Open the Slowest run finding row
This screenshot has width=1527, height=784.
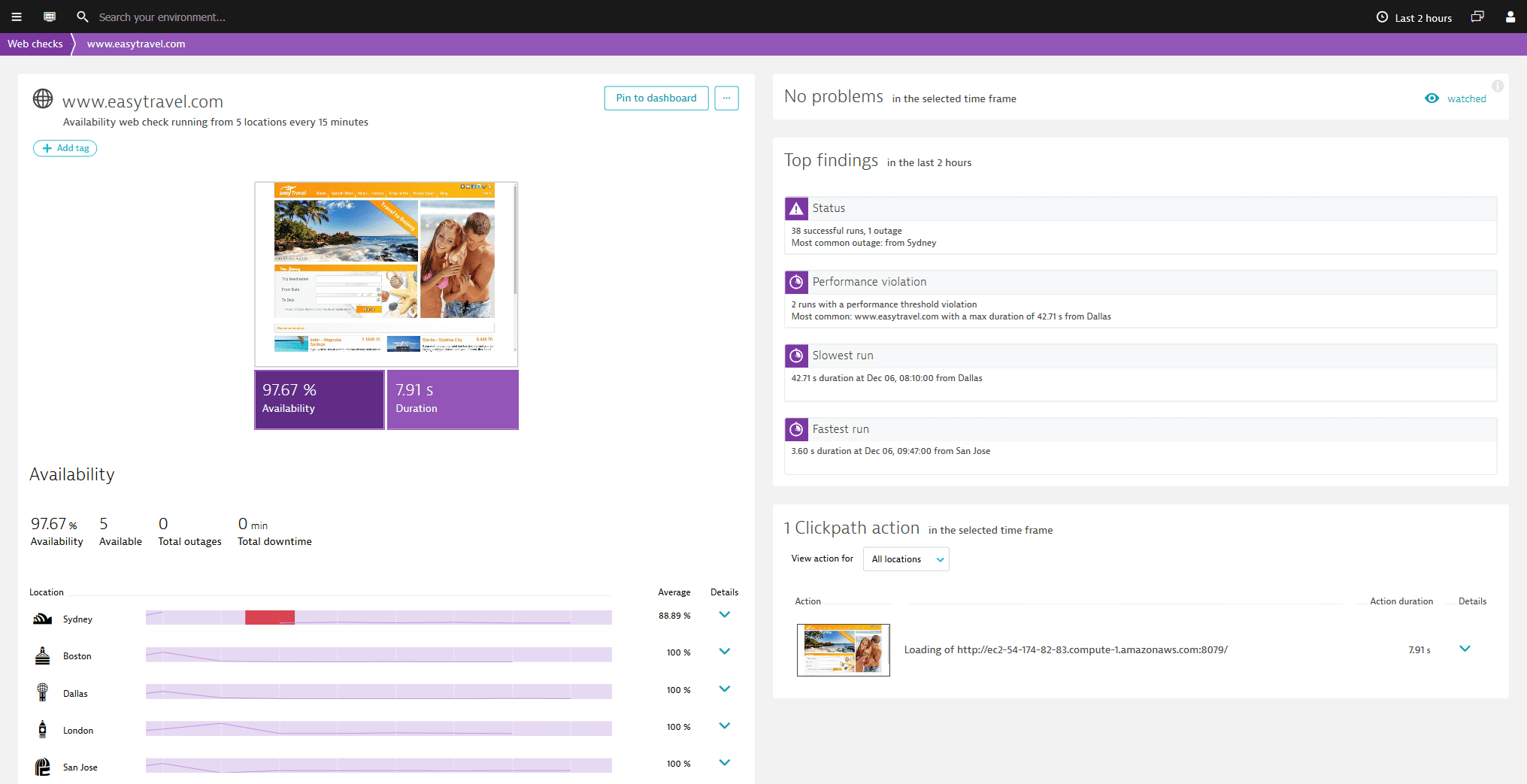click(x=1141, y=373)
